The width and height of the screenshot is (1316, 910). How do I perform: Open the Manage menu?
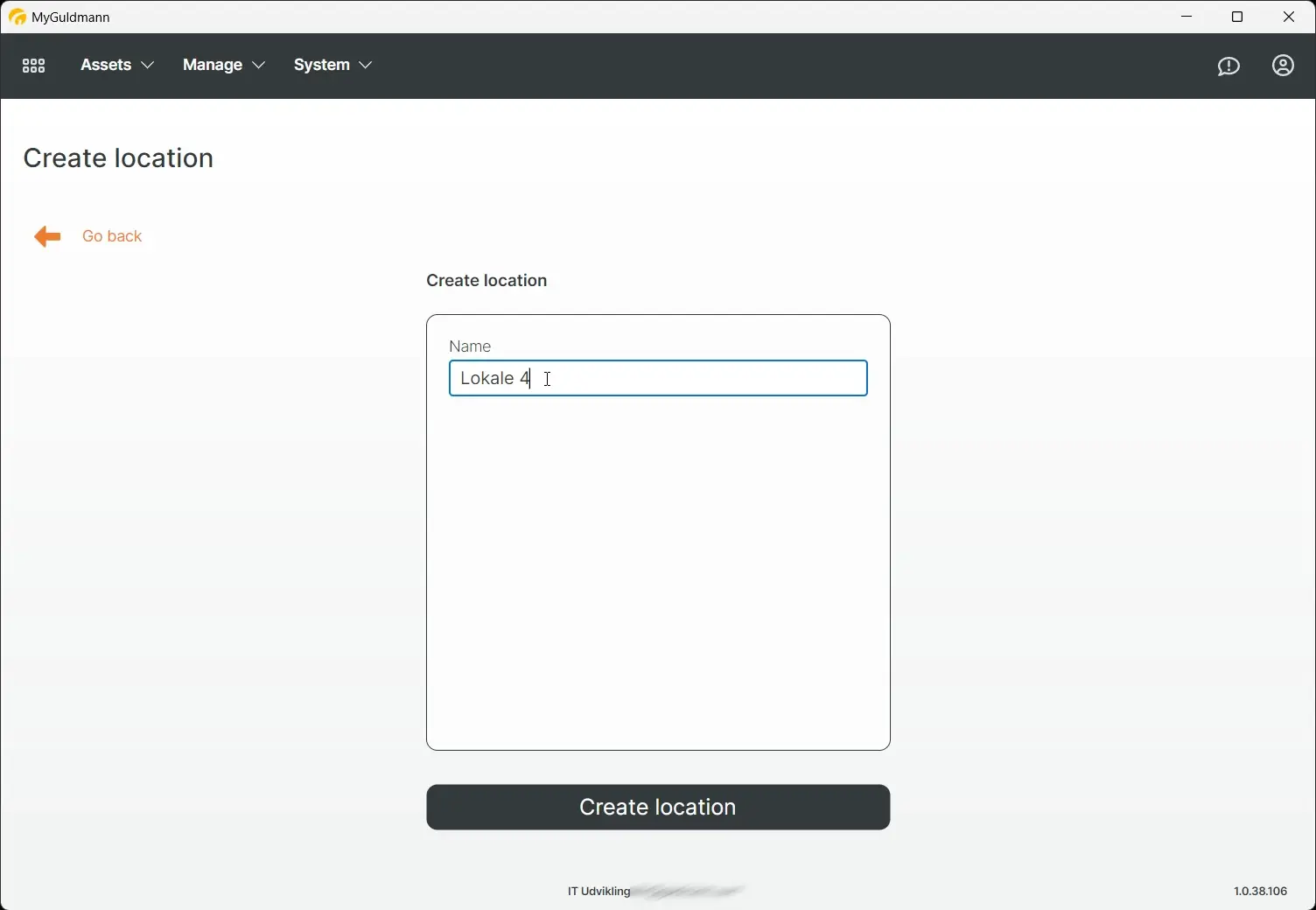(212, 65)
